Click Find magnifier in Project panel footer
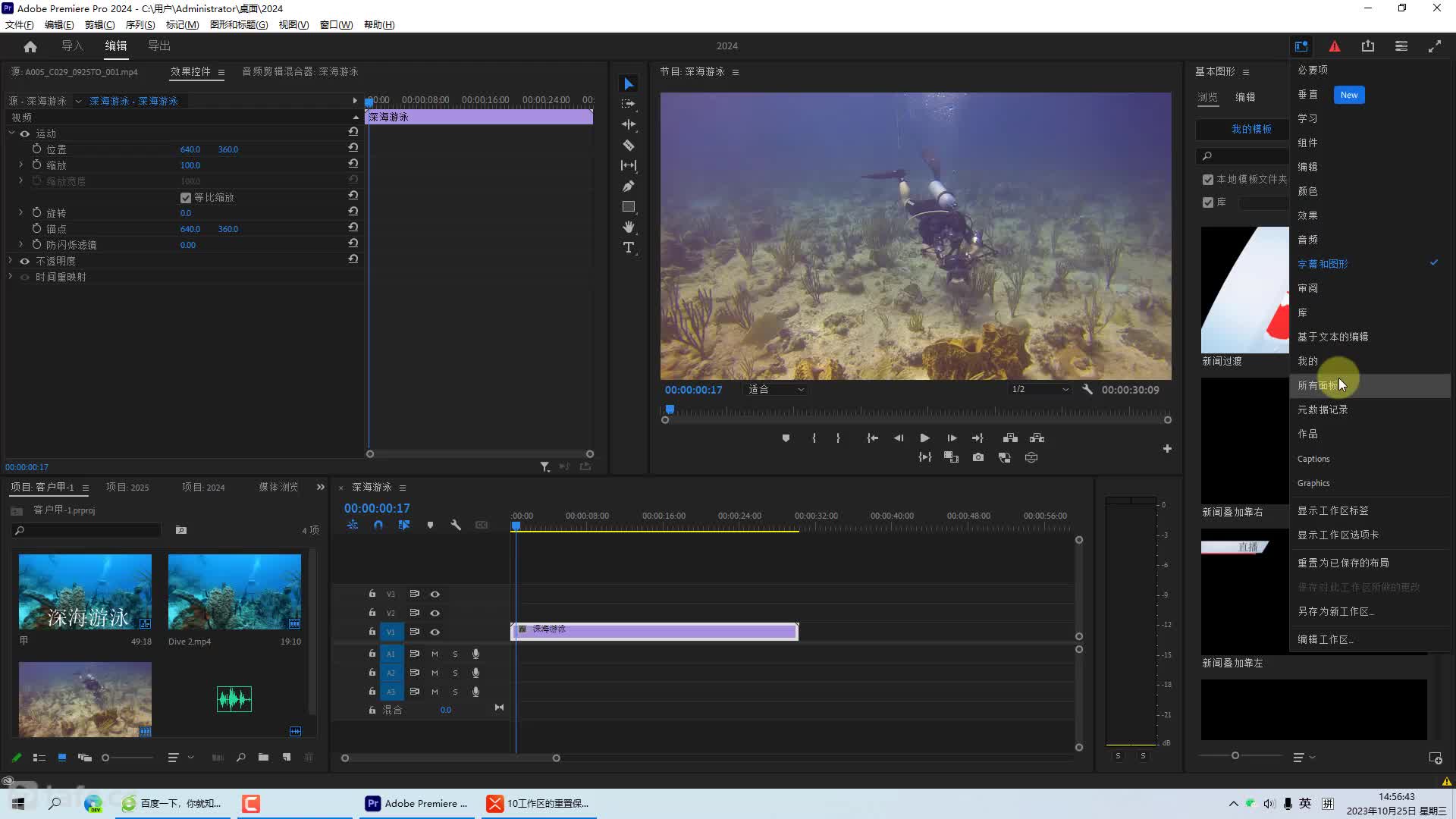The image size is (1456, 819). pos(240,758)
